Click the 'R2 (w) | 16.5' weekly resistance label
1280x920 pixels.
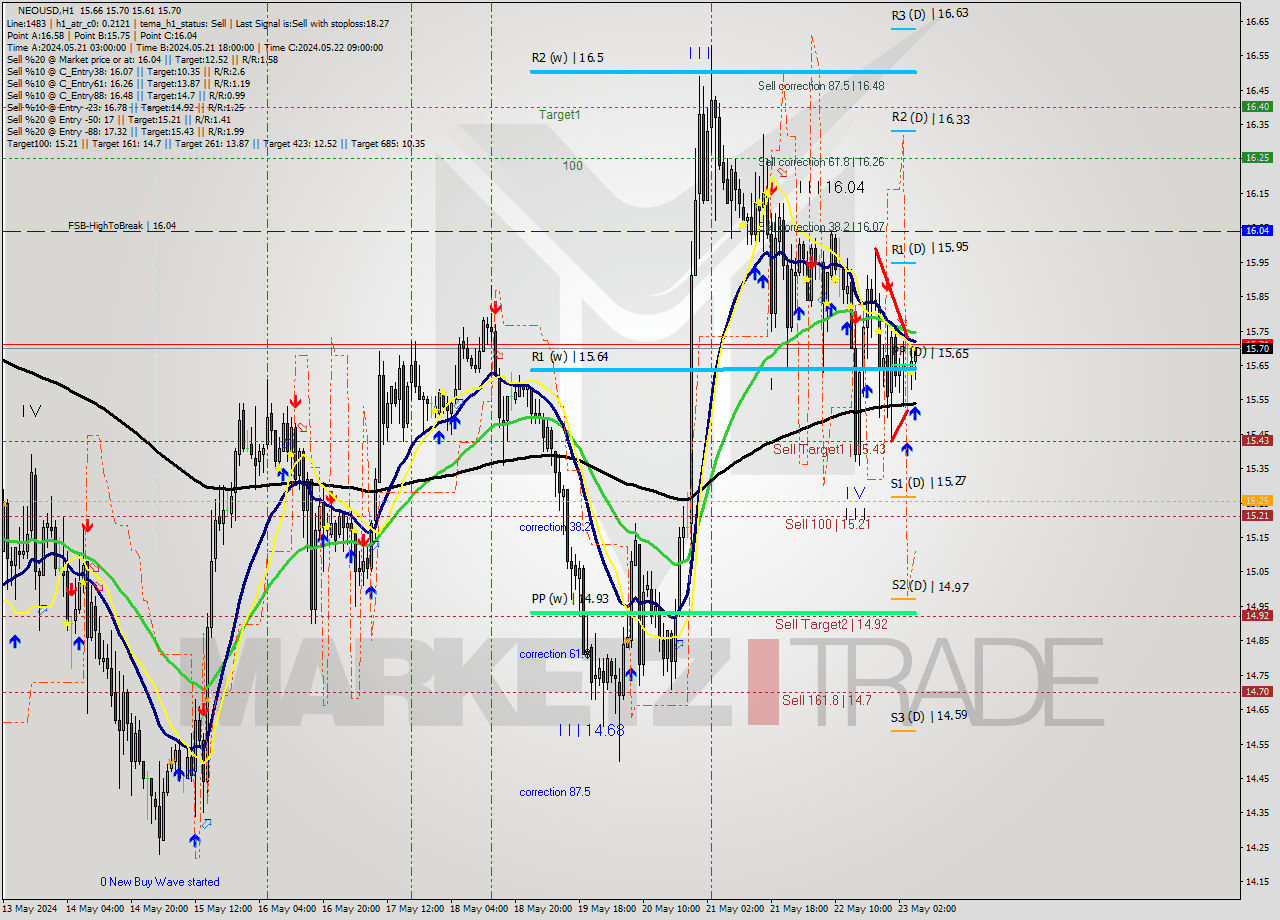567,58
